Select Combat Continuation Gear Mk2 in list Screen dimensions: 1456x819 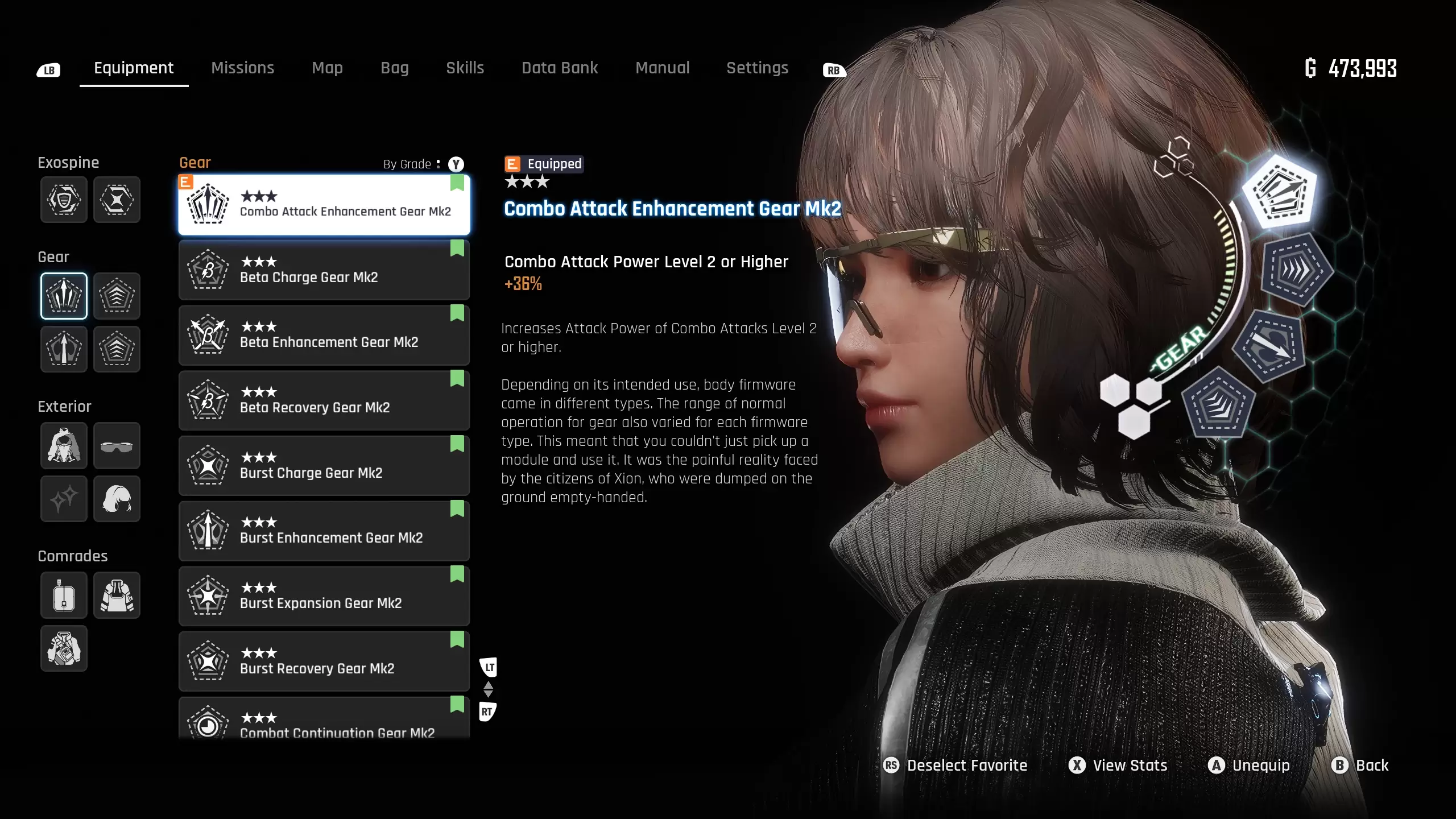pyautogui.click(x=324, y=718)
